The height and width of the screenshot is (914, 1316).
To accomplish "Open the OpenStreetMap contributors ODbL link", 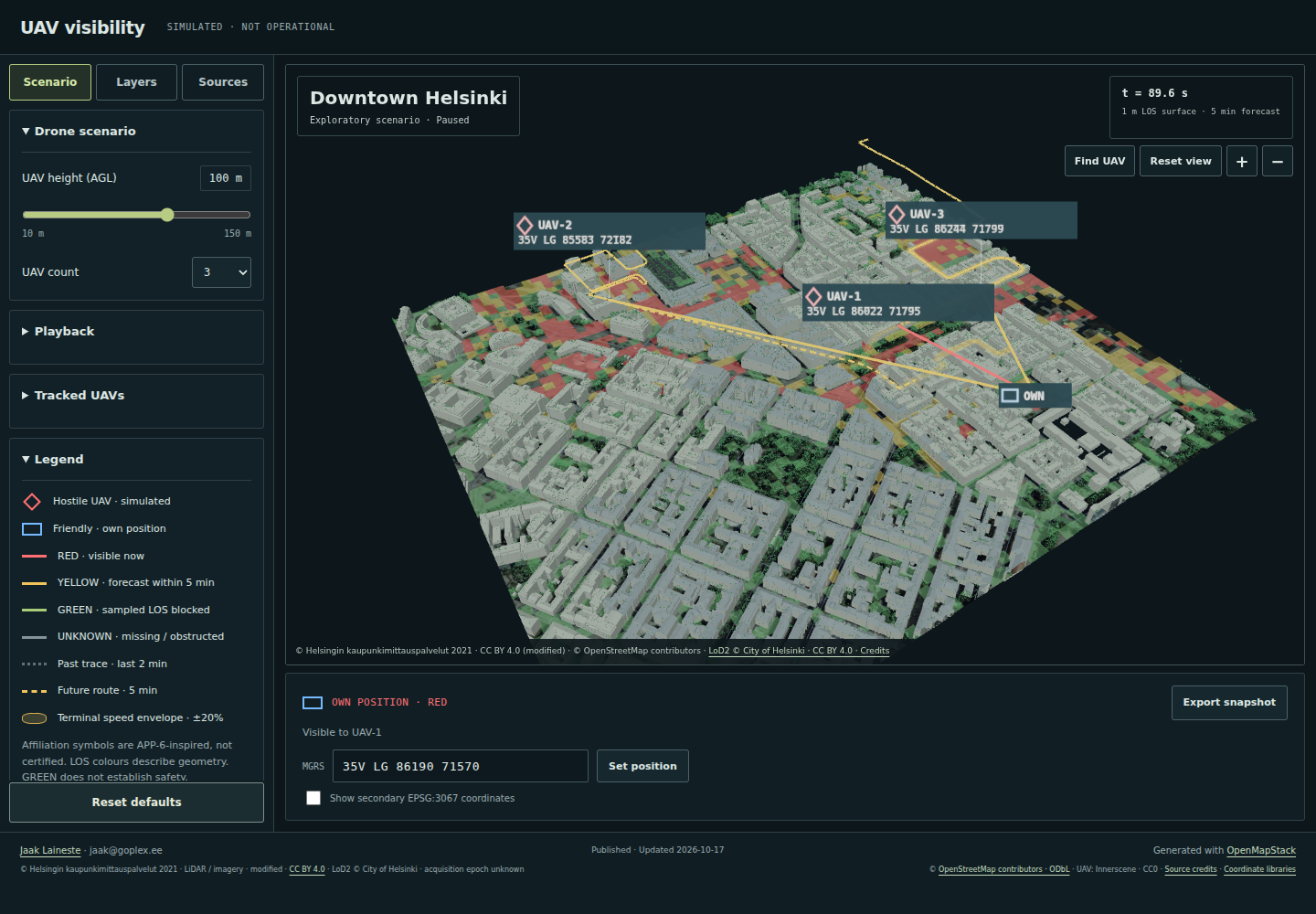I will click(1003, 870).
